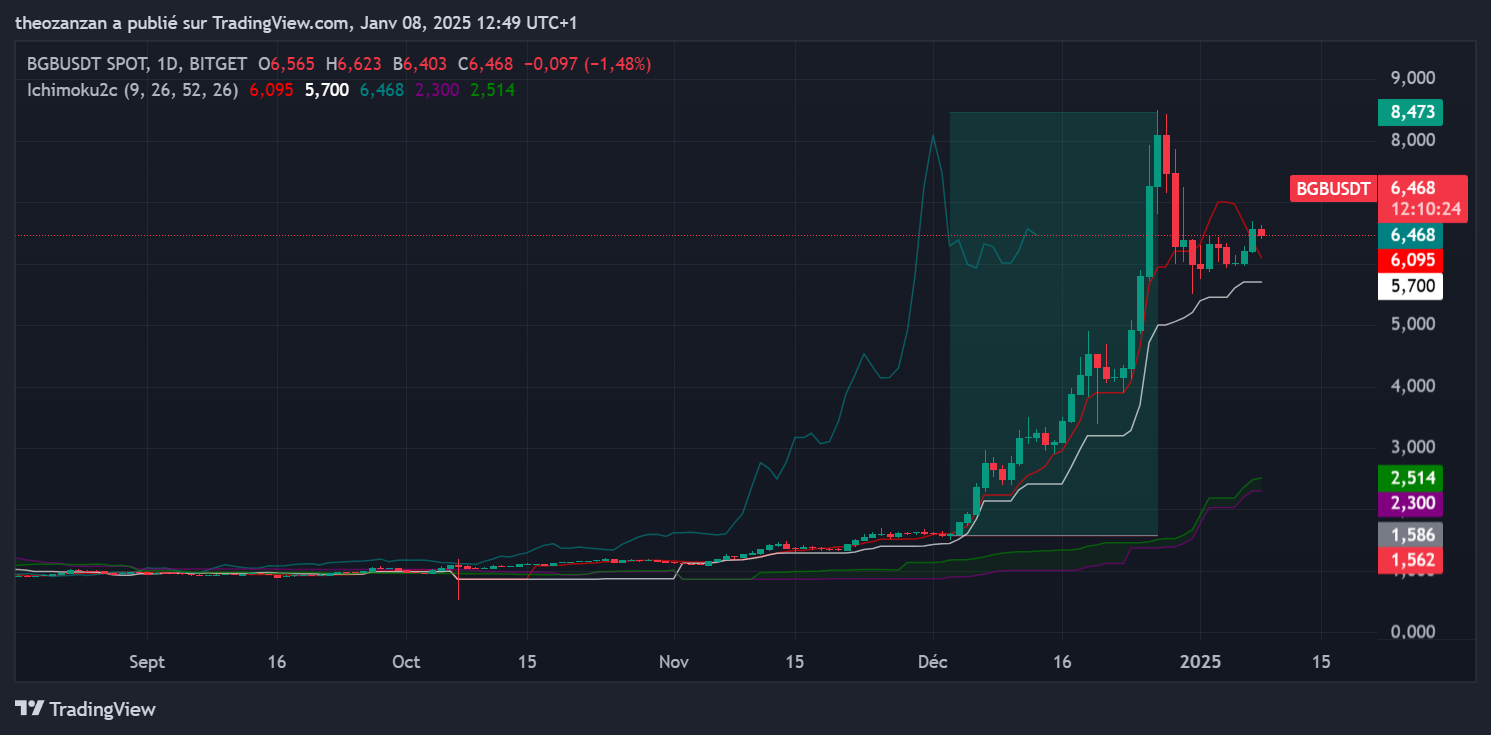
Task: Select the 2025 year marker on time axis
Action: pos(1200,662)
